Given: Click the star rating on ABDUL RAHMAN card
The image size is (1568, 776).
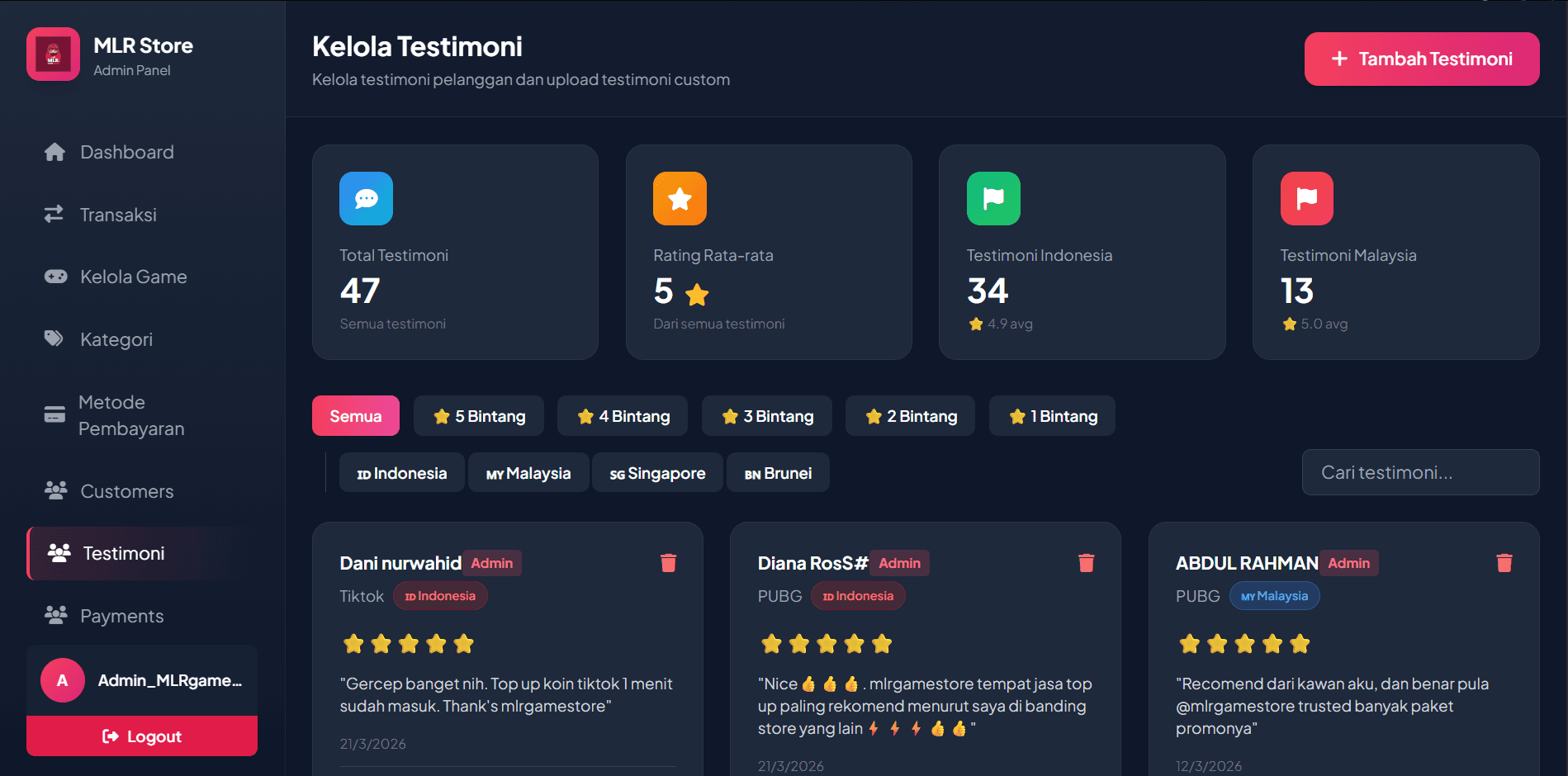Looking at the screenshot, I should point(1244,644).
